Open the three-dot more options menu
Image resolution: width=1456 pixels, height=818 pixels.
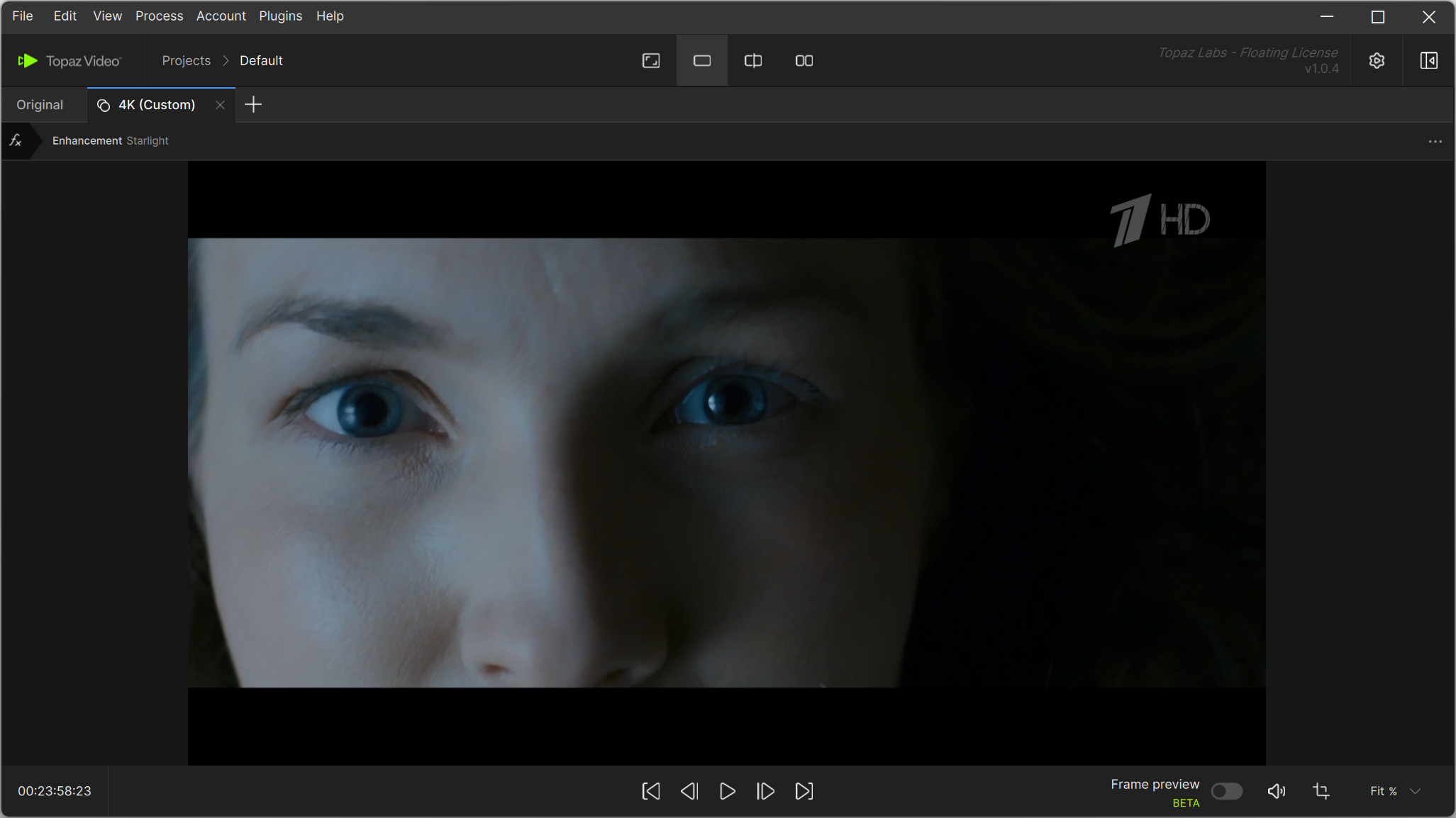tap(1435, 142)
